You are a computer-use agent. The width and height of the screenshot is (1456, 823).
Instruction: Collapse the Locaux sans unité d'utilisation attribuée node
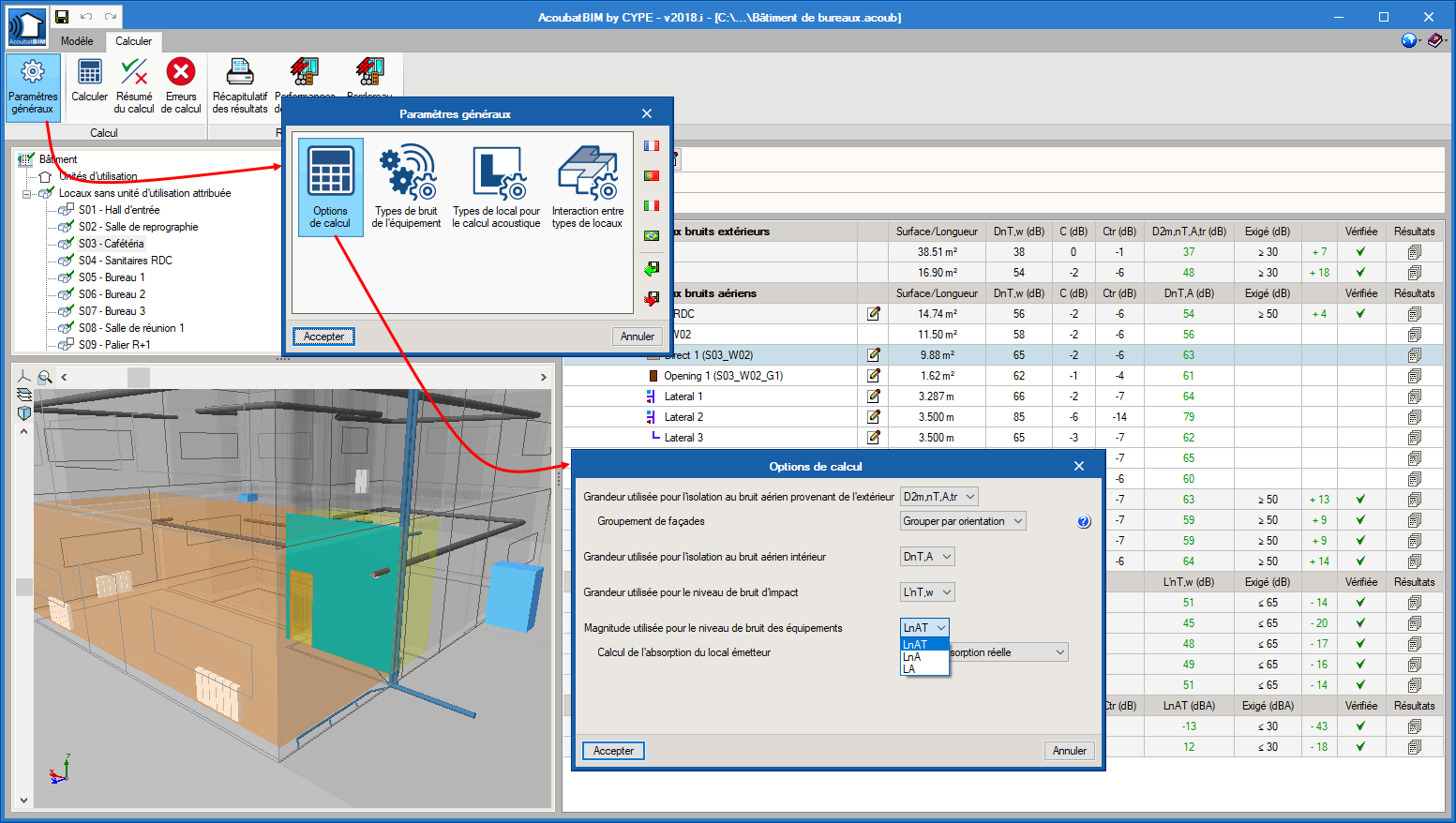coord(27,194)
